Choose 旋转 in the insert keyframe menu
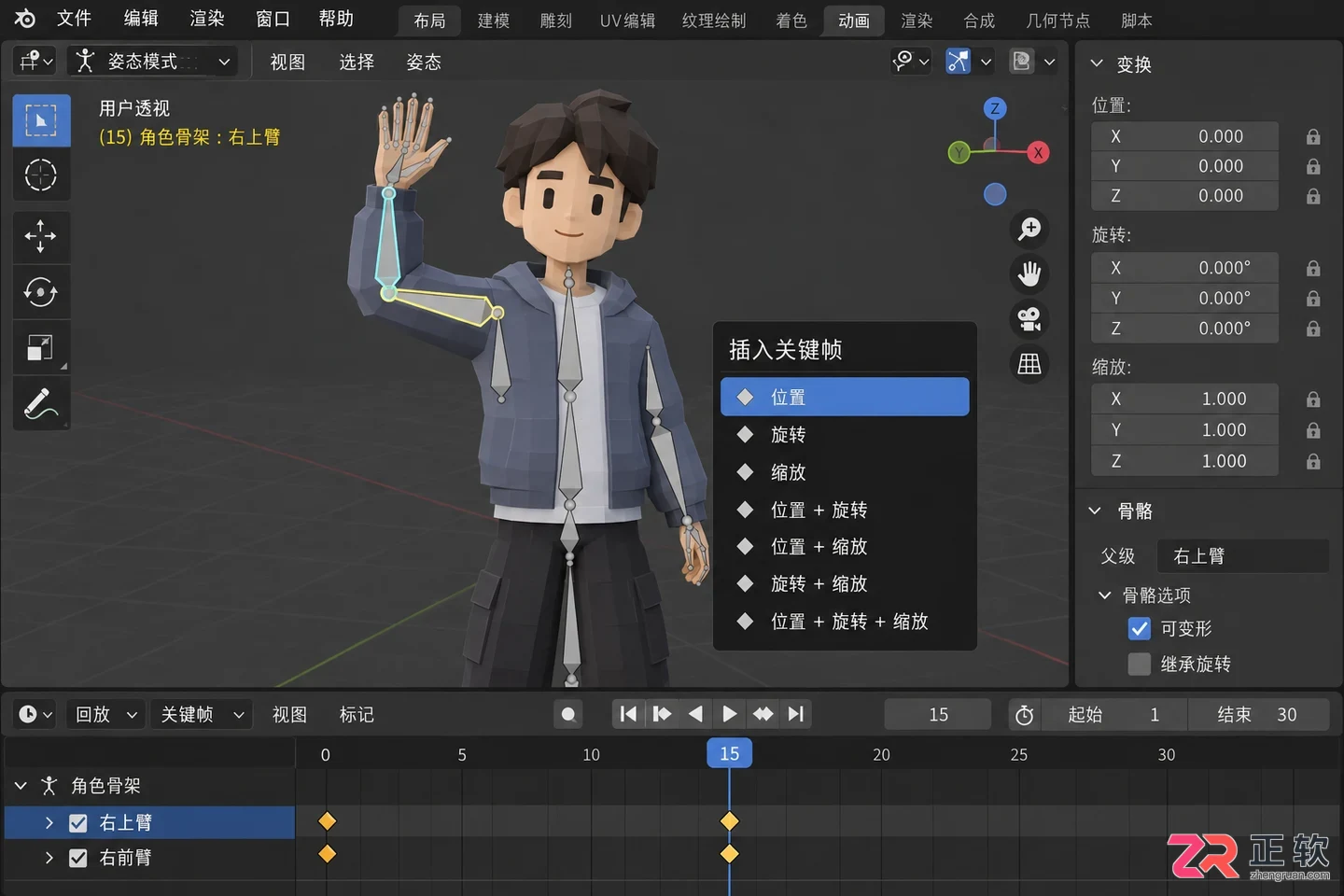This screenshot has height=896, width=1344. (x=845, y=435)
